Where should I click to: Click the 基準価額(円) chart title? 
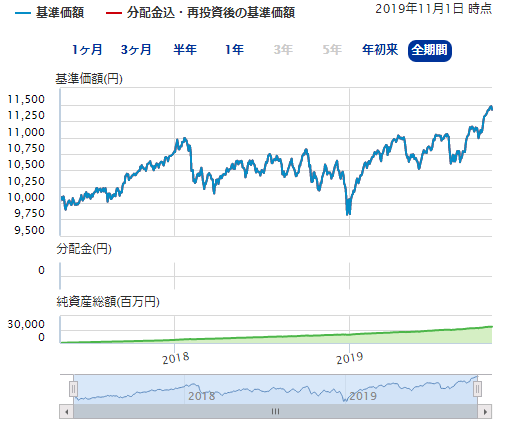(x=89, y=79)
